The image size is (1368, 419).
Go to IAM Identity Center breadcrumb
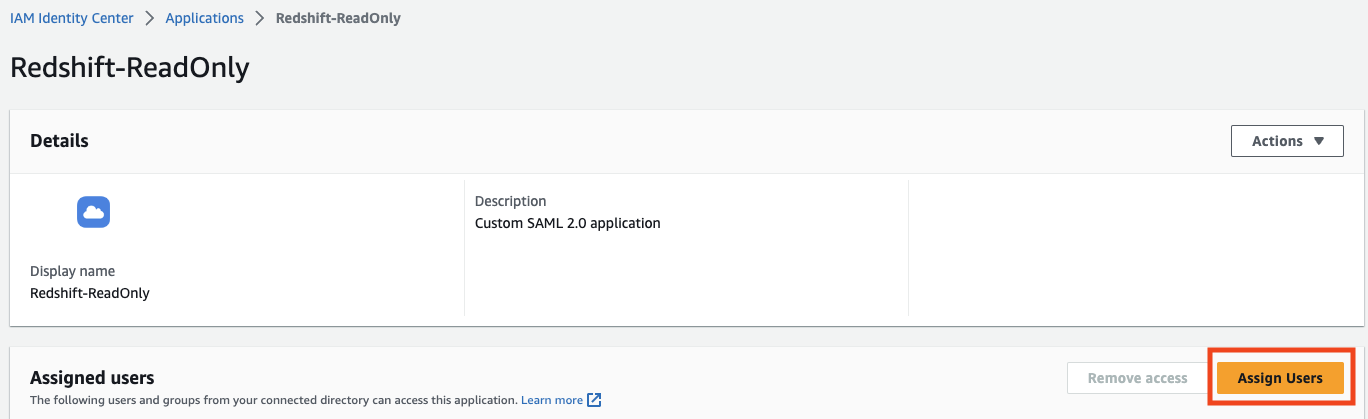tap(72, 18)
